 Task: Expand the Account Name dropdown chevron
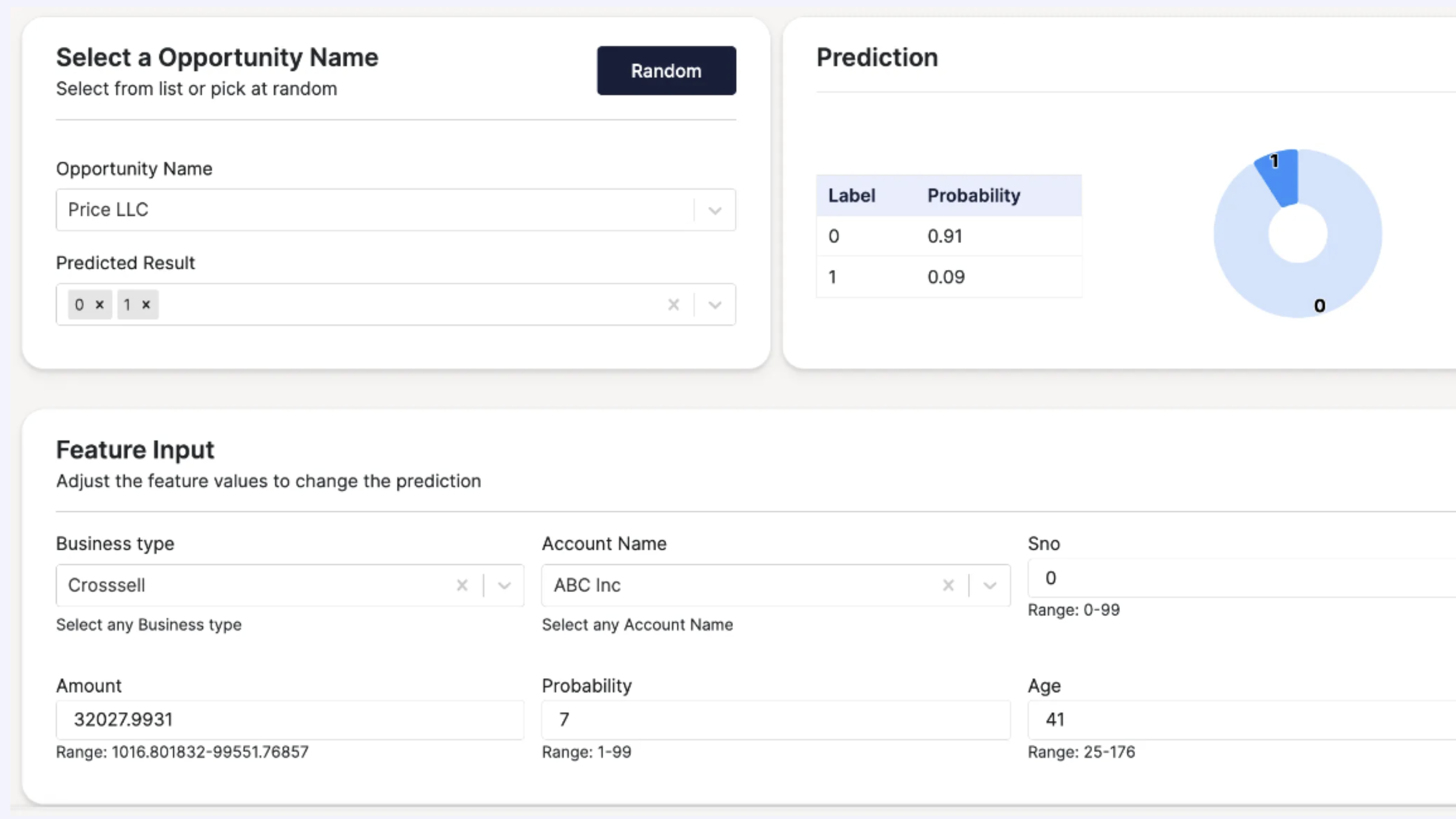coord(990,585)
